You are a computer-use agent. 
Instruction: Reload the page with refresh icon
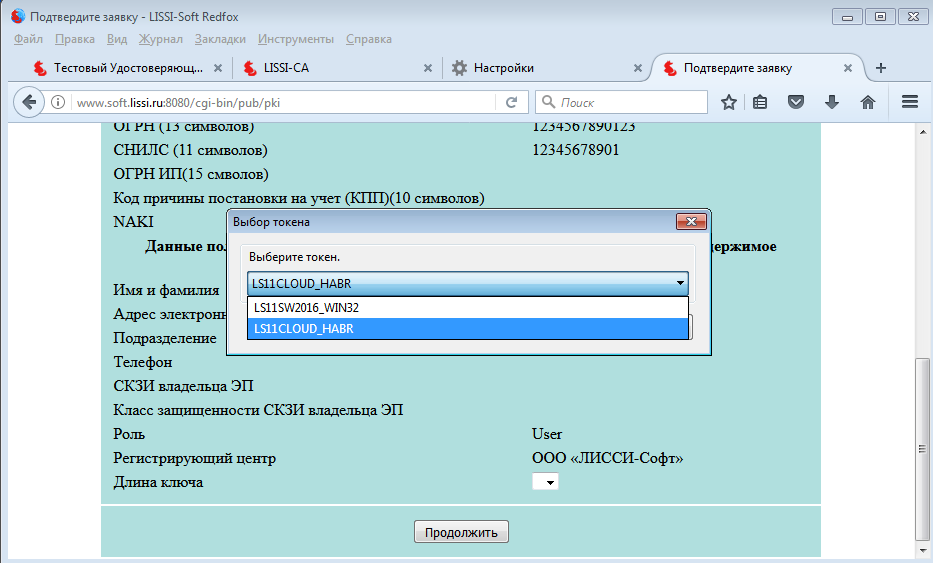(x=511, y=102)
